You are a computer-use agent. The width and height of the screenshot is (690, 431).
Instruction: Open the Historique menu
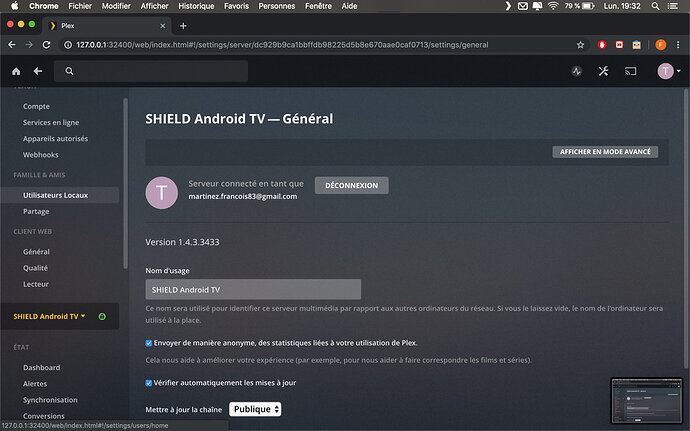coord(196,6)
